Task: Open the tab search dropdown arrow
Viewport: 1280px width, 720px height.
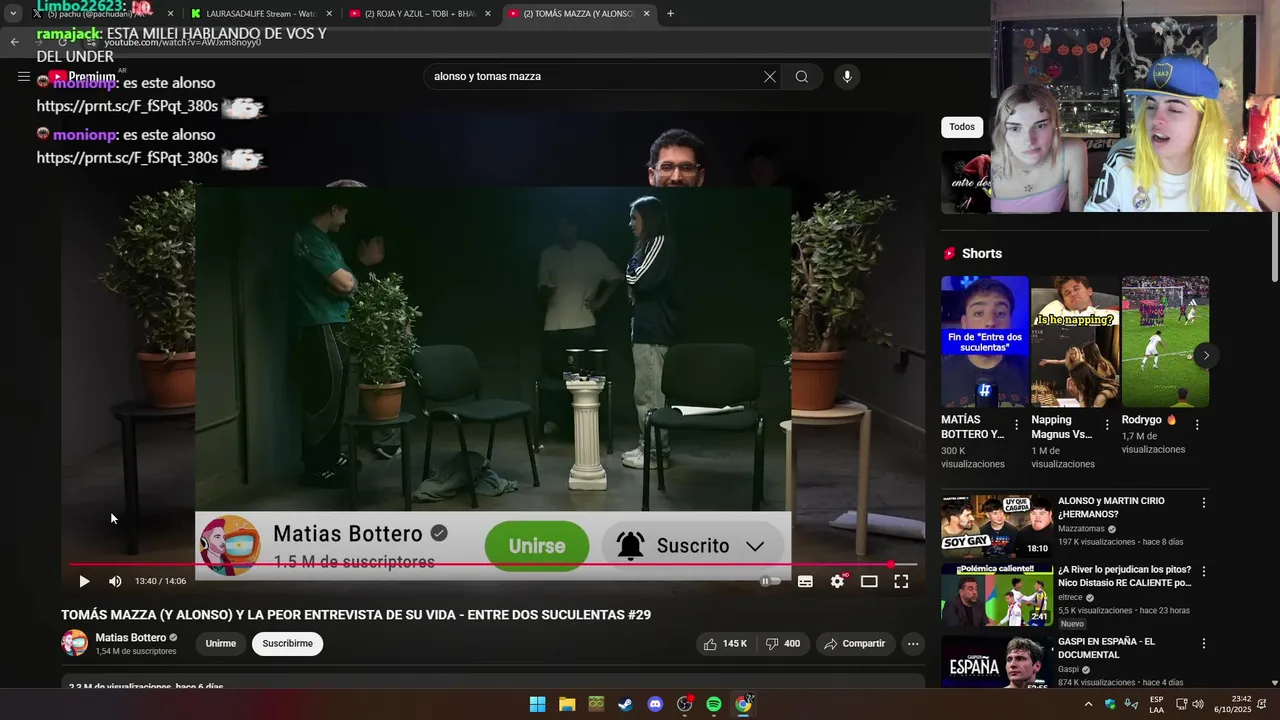Action: pos(13,14)
